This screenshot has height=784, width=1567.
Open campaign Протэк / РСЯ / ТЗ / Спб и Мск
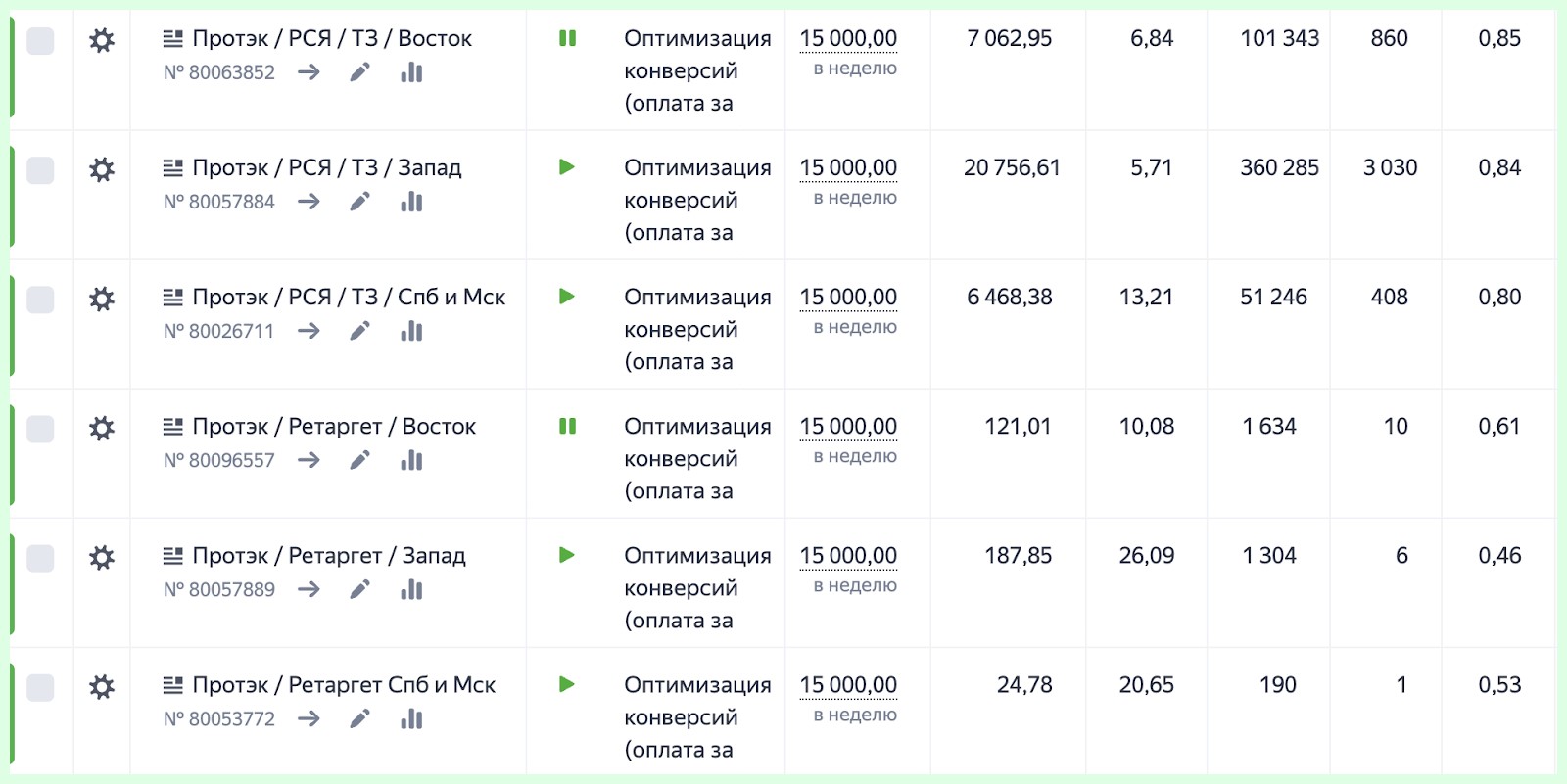pos(349,298)
